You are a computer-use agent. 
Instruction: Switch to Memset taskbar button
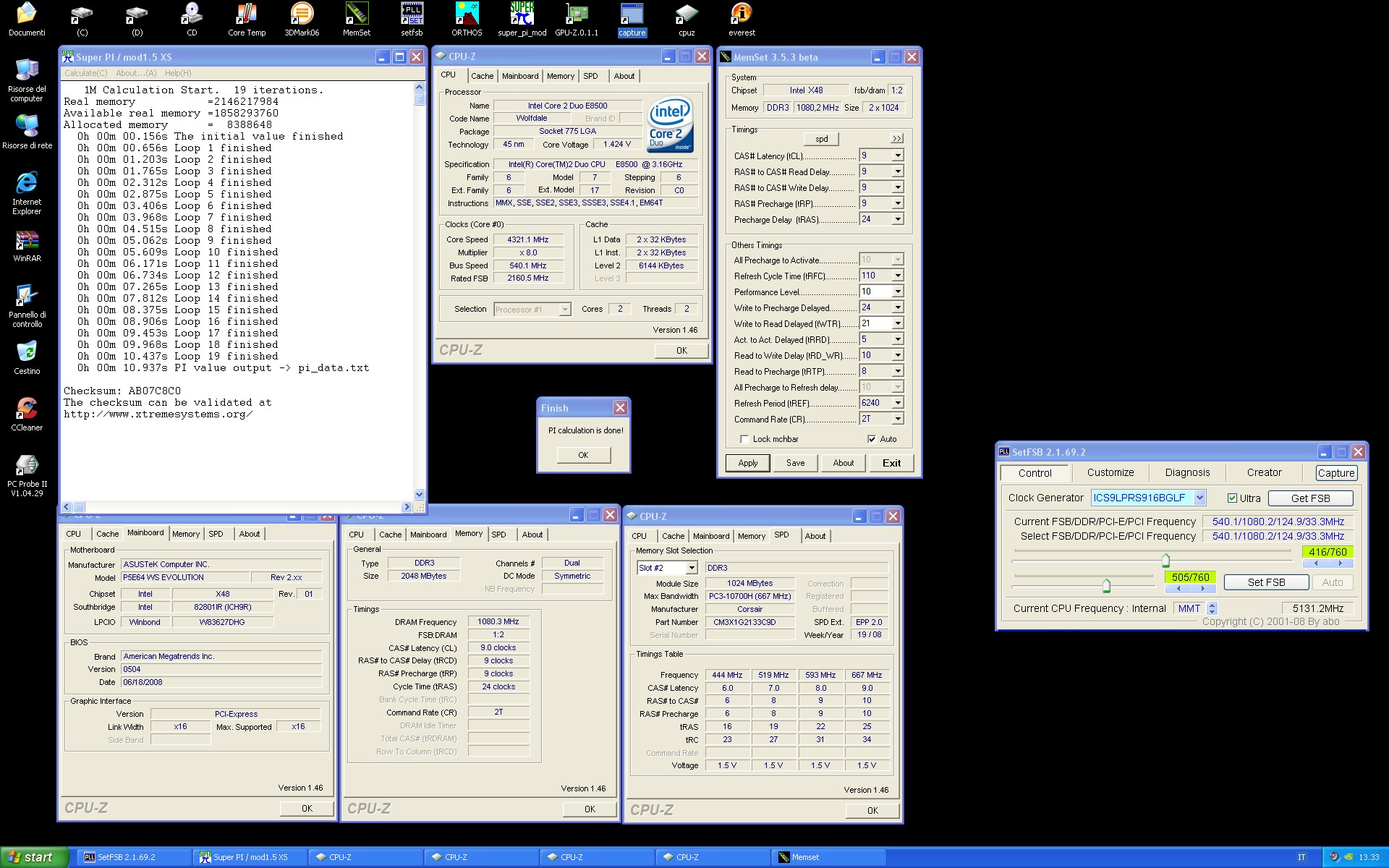[x=828, y=857]
